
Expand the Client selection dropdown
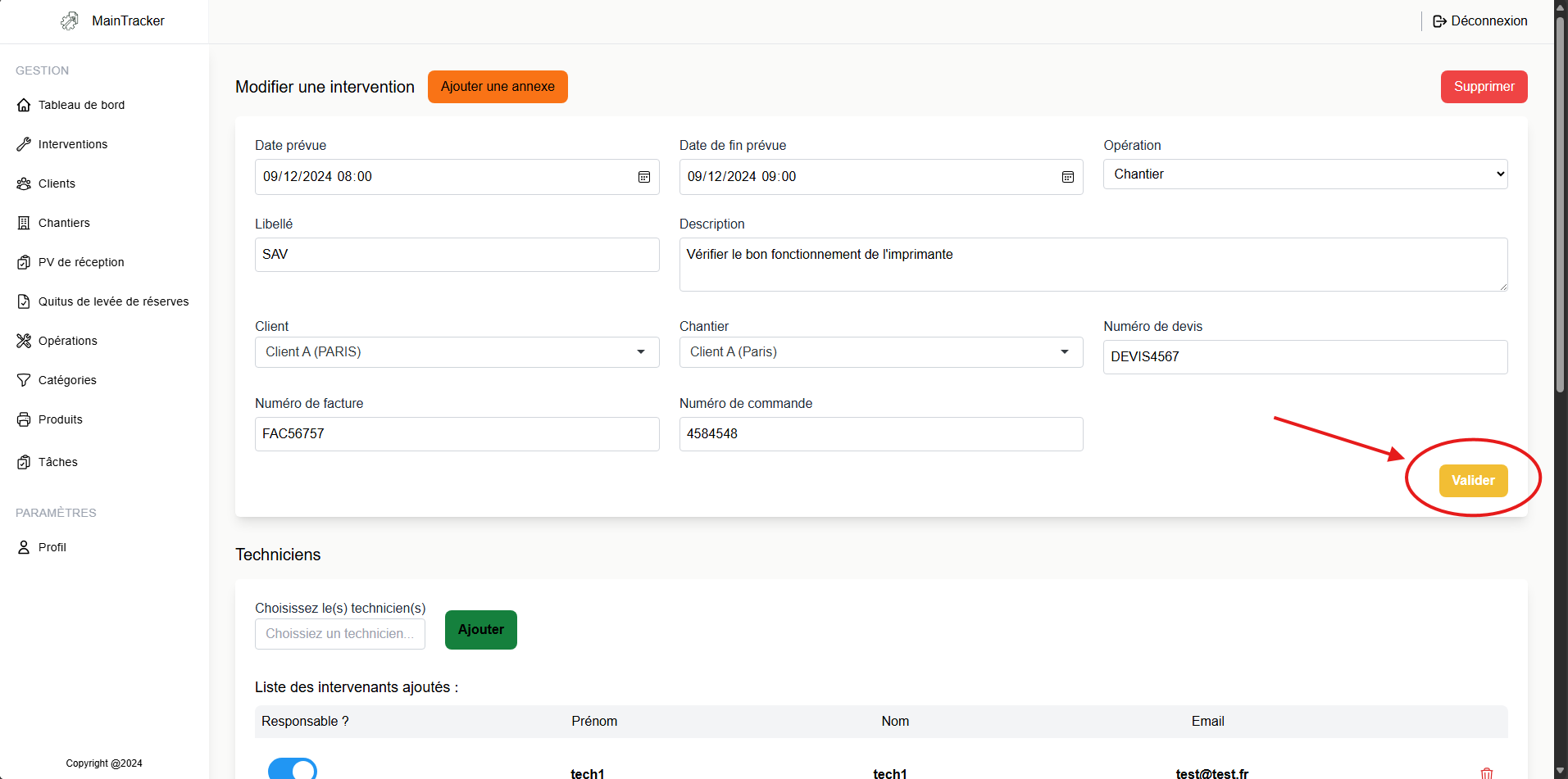[457, 352]
